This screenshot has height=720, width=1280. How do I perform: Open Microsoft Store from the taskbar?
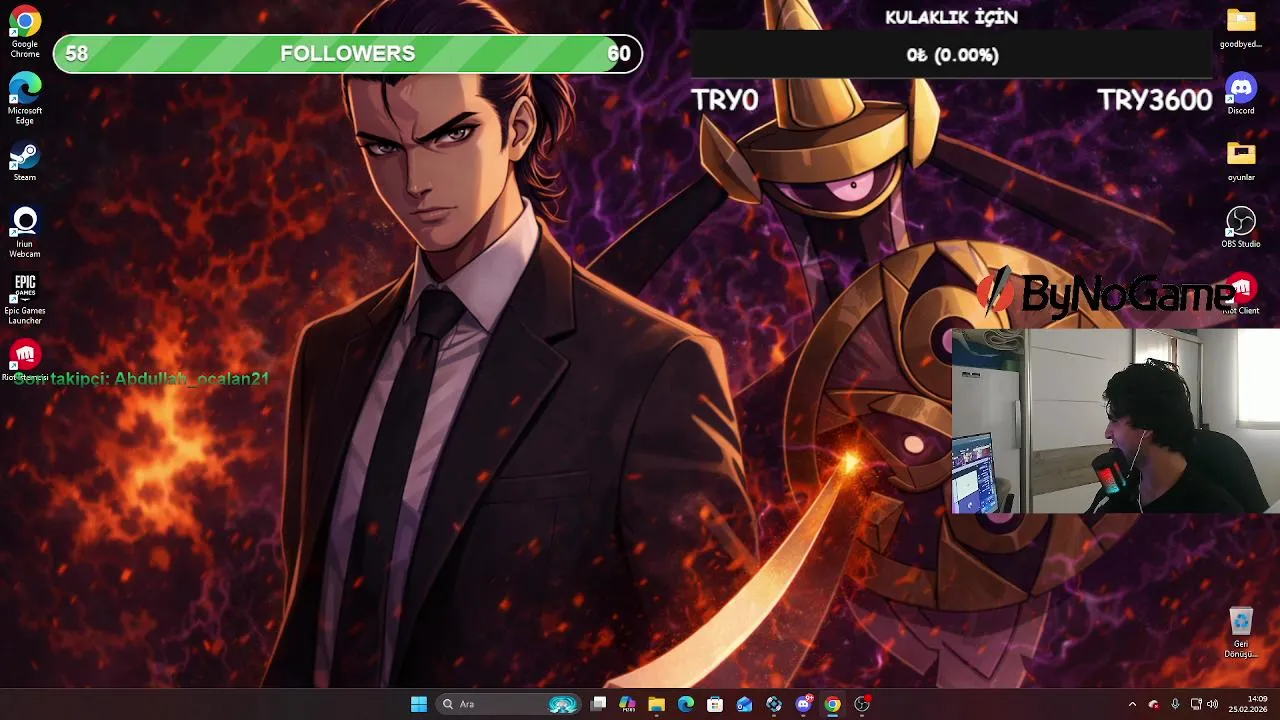click(x=715, y=704)
